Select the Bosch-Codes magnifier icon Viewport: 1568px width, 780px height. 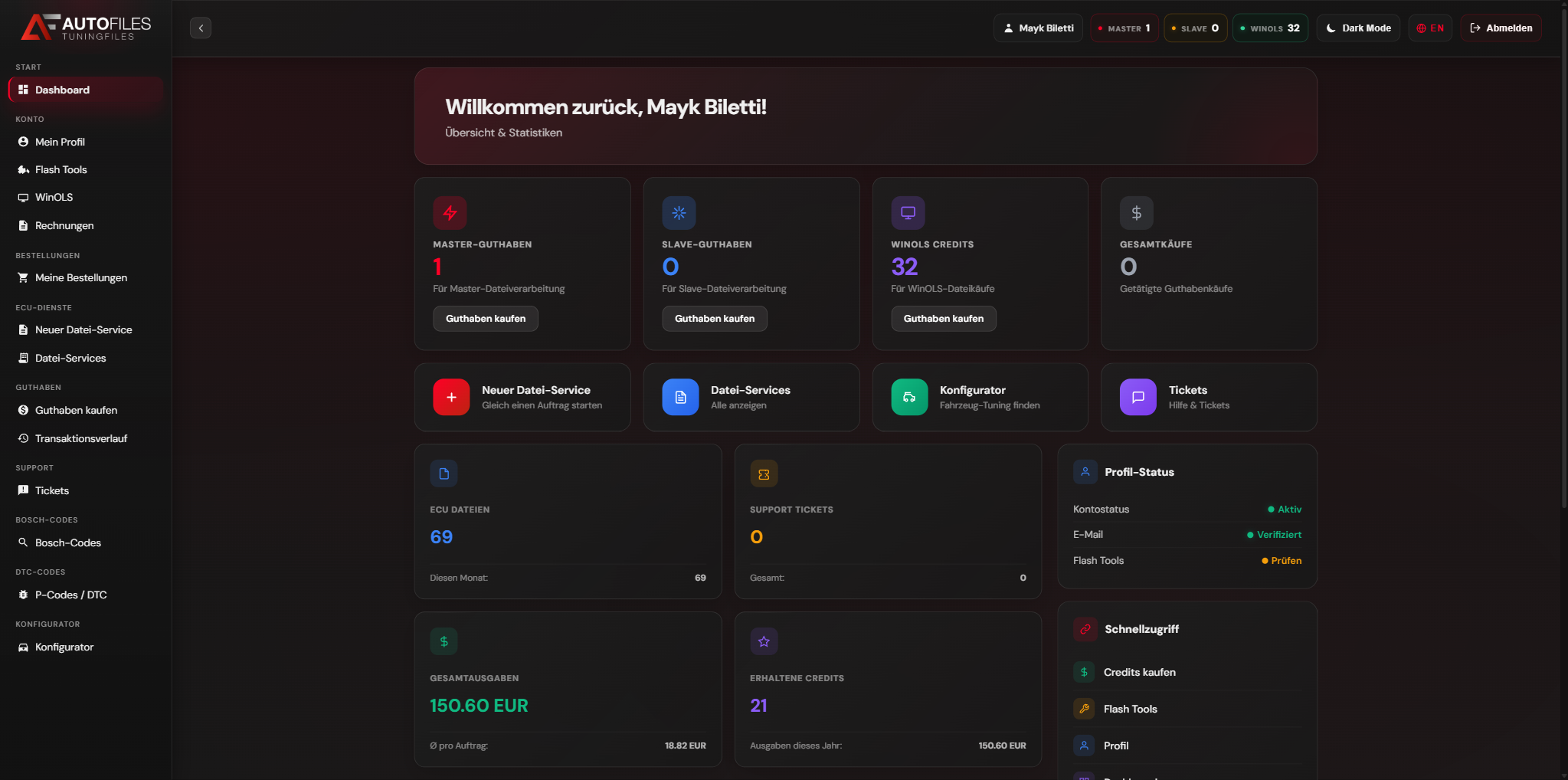[x=23, y=542]
